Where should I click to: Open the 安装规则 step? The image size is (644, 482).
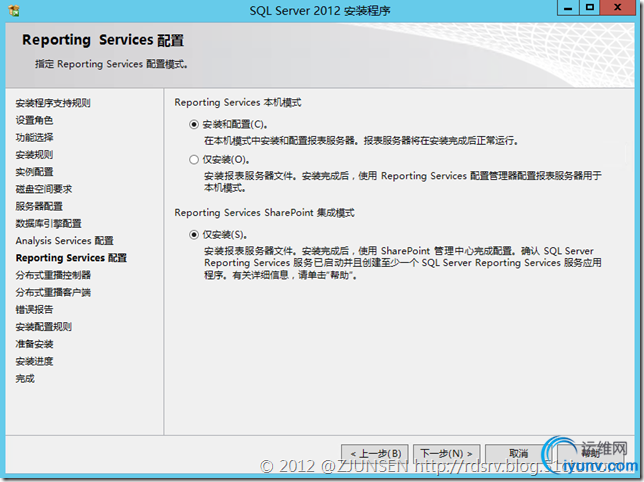pyautogui.click(x=34, y=154)
